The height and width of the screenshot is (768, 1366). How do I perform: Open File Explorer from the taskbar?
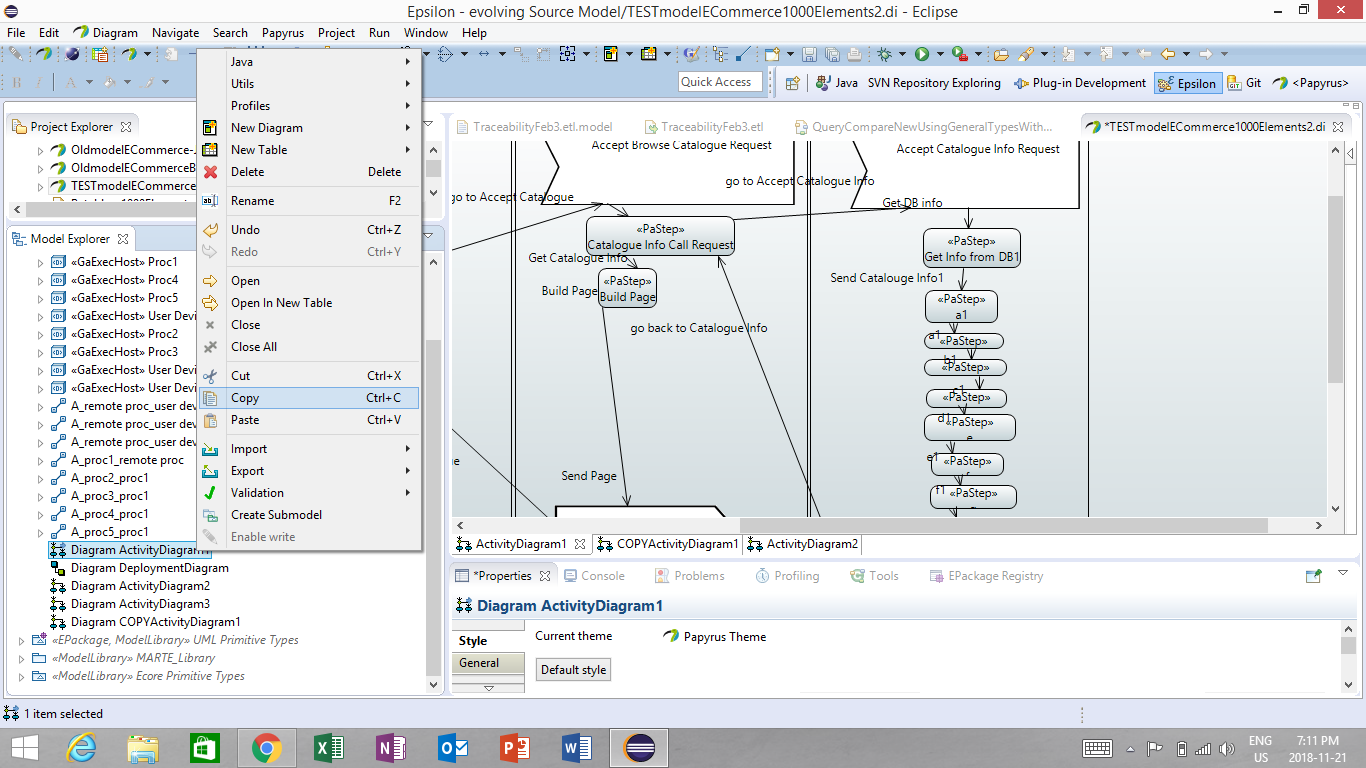[143, 748]
